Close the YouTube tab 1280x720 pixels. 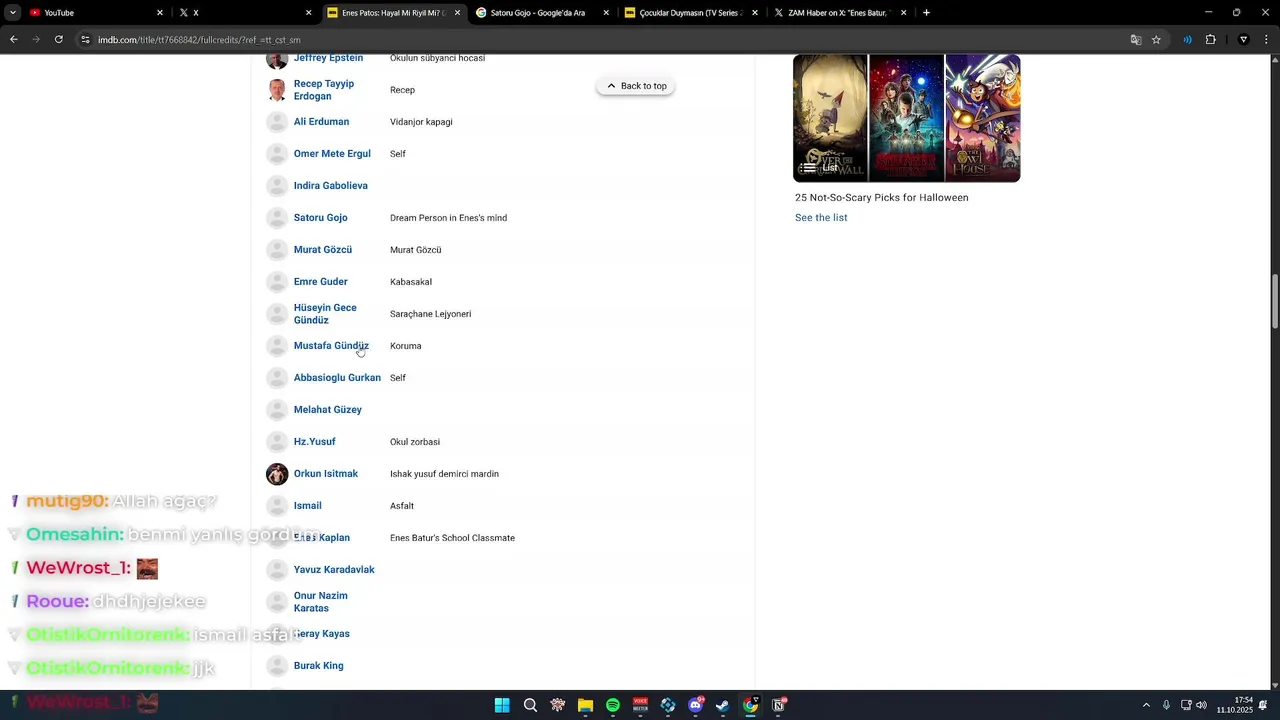[160, 13]
